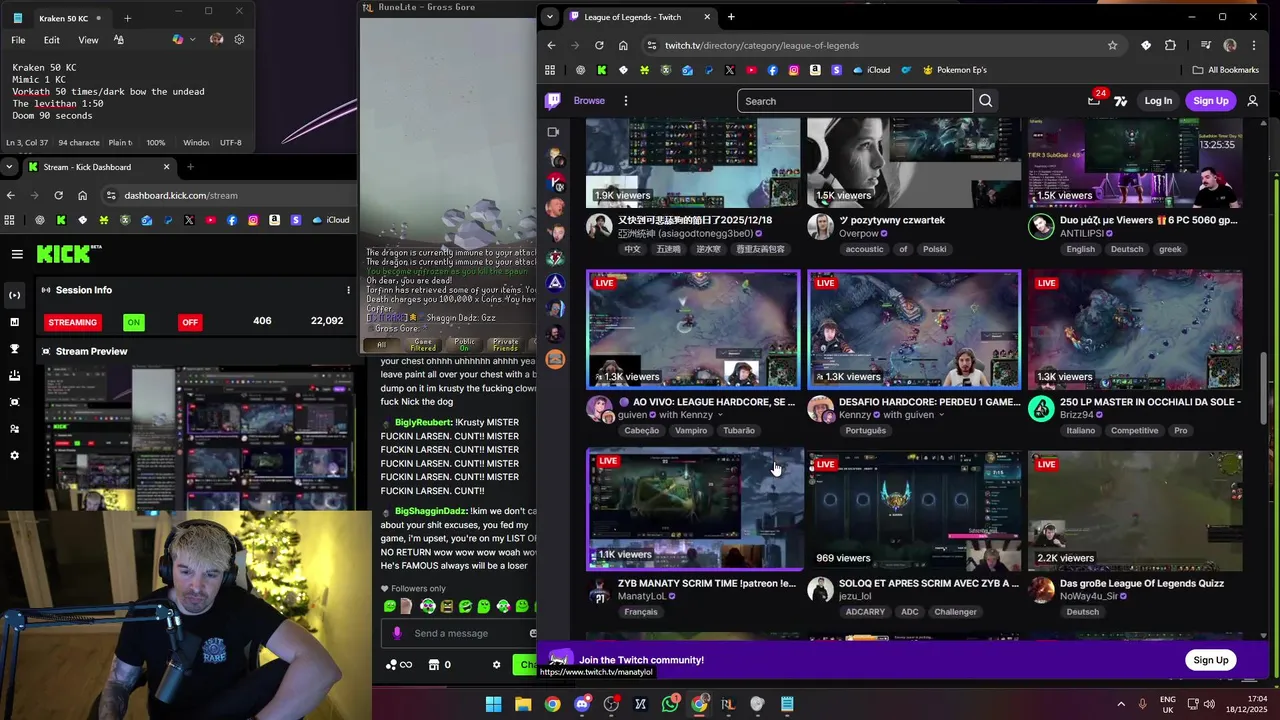This screenshot has width=1280, height=720.
Task: Click the Twitch sidebar video camera icon
Action: (x=553, y=132)
